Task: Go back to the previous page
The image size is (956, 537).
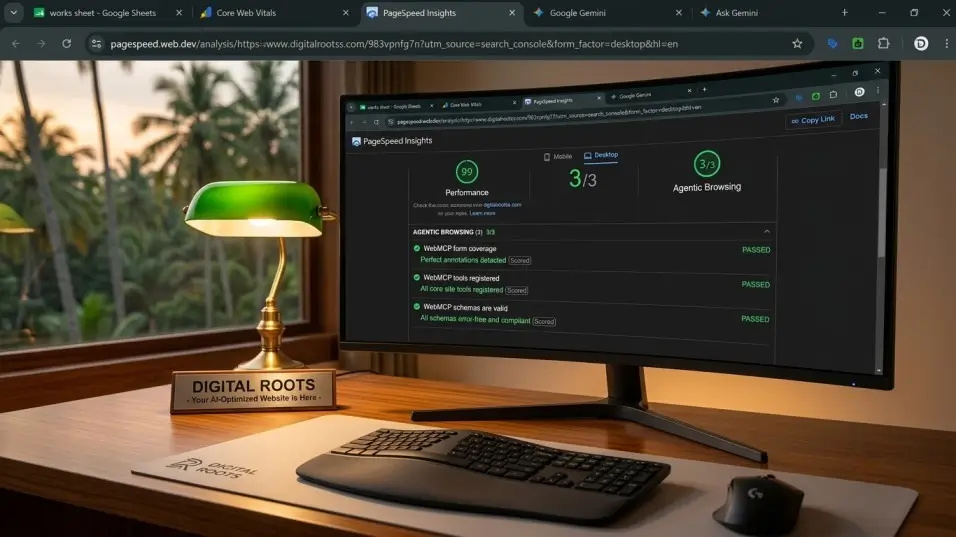Action: [16, 44]
